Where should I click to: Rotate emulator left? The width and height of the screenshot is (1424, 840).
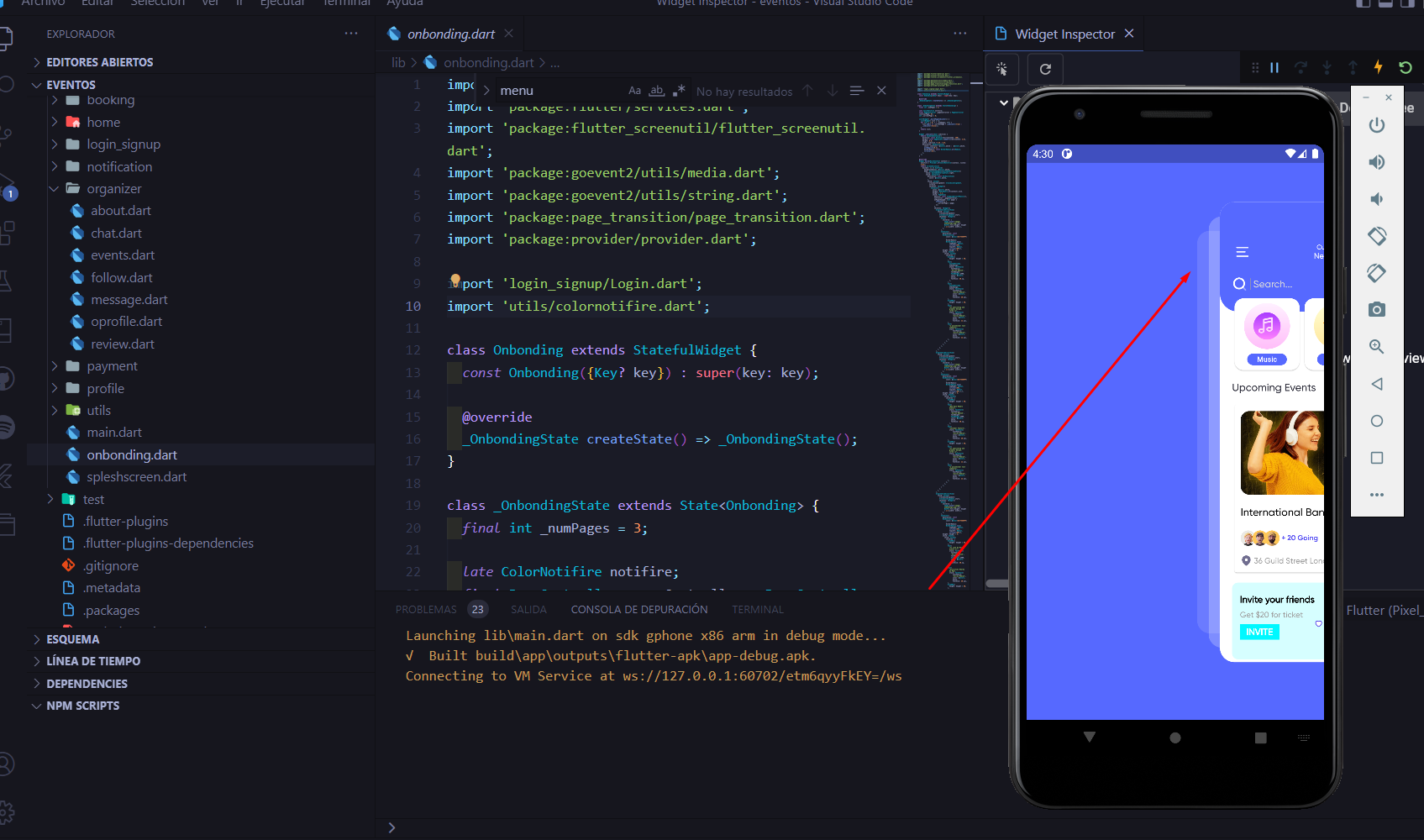[x=1376, y=236]
